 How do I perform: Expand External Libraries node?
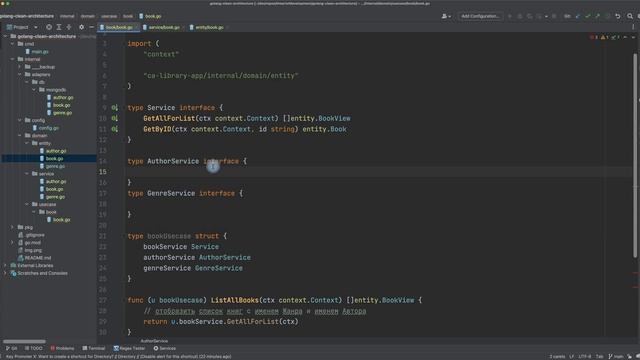tap(5, 265)
